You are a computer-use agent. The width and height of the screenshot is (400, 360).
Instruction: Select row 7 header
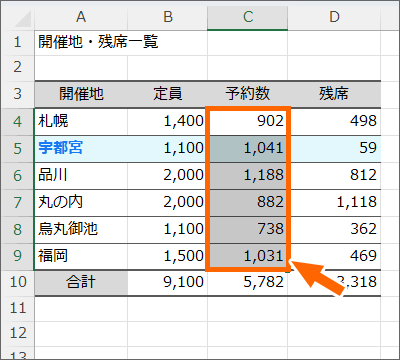pyautogui.click(x=18, y=203)
